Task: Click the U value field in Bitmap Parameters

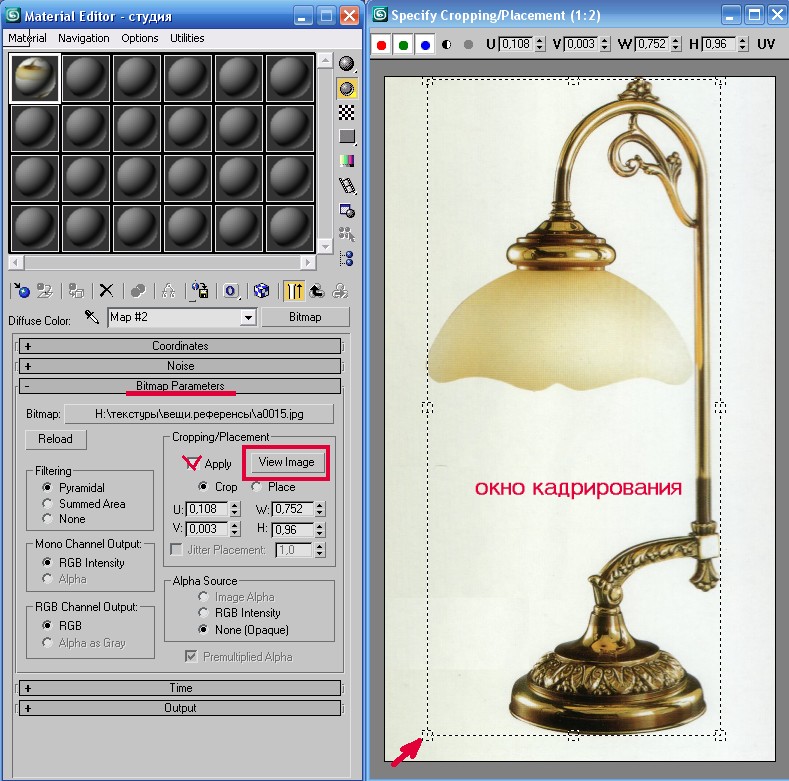Action: coord(206,509)
